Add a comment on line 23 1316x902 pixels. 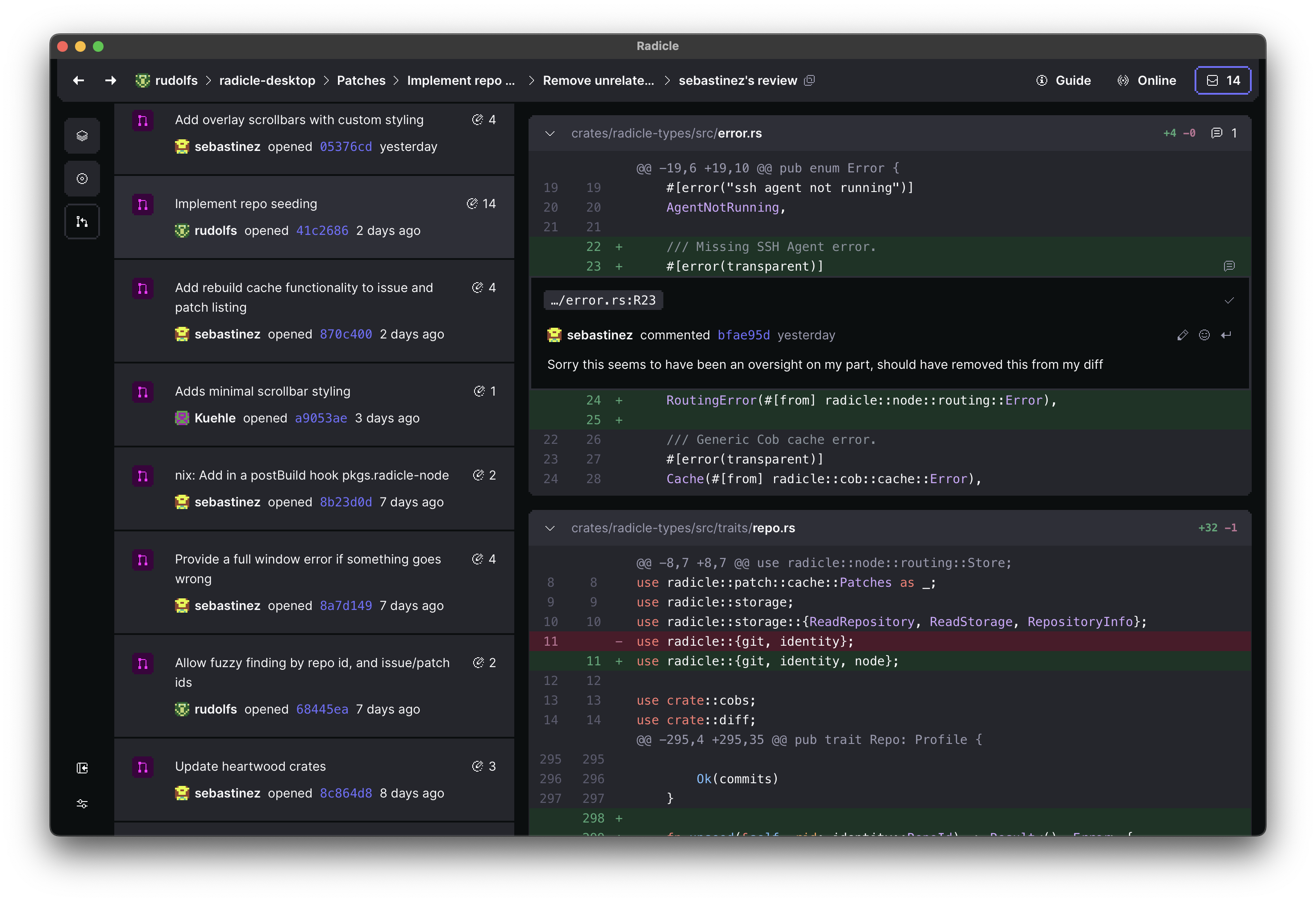(1229, 266)
